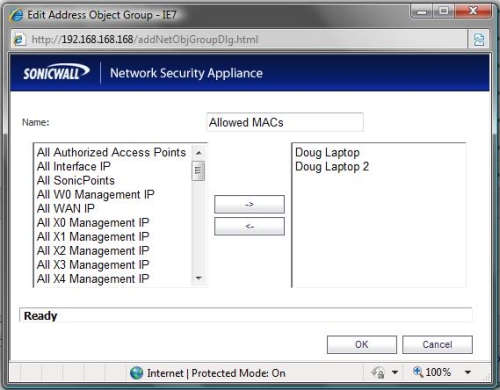The image size is (500, 390).
Task: Open the zoom level dropdown arrow
Action: [x=468, y=372]
